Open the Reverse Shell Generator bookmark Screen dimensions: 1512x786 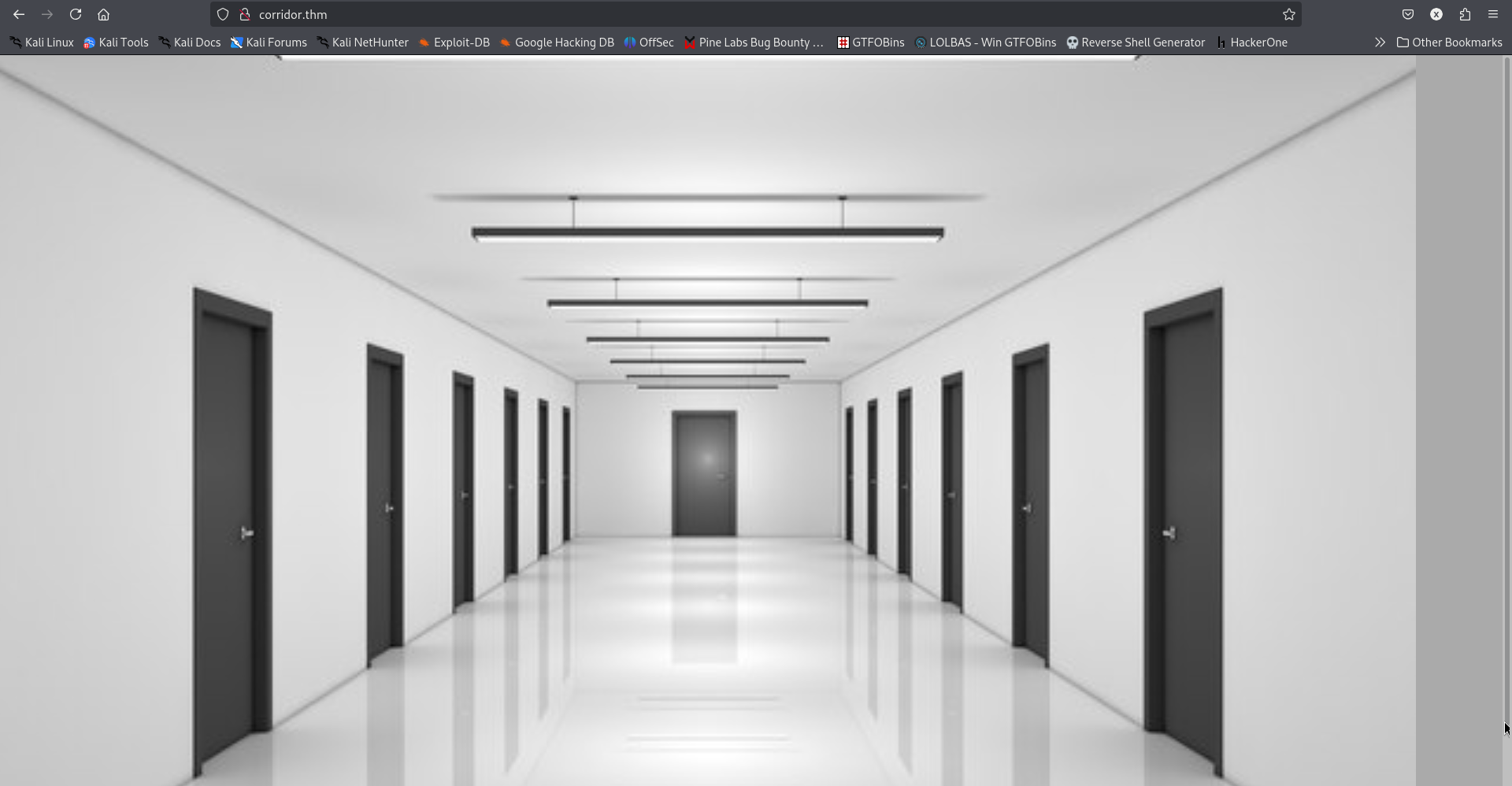pos(1136,43)
